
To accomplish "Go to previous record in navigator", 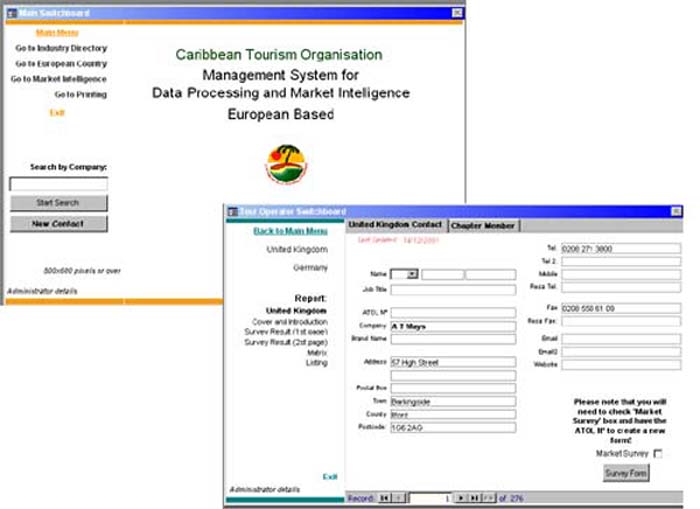I will click(399, 498).
